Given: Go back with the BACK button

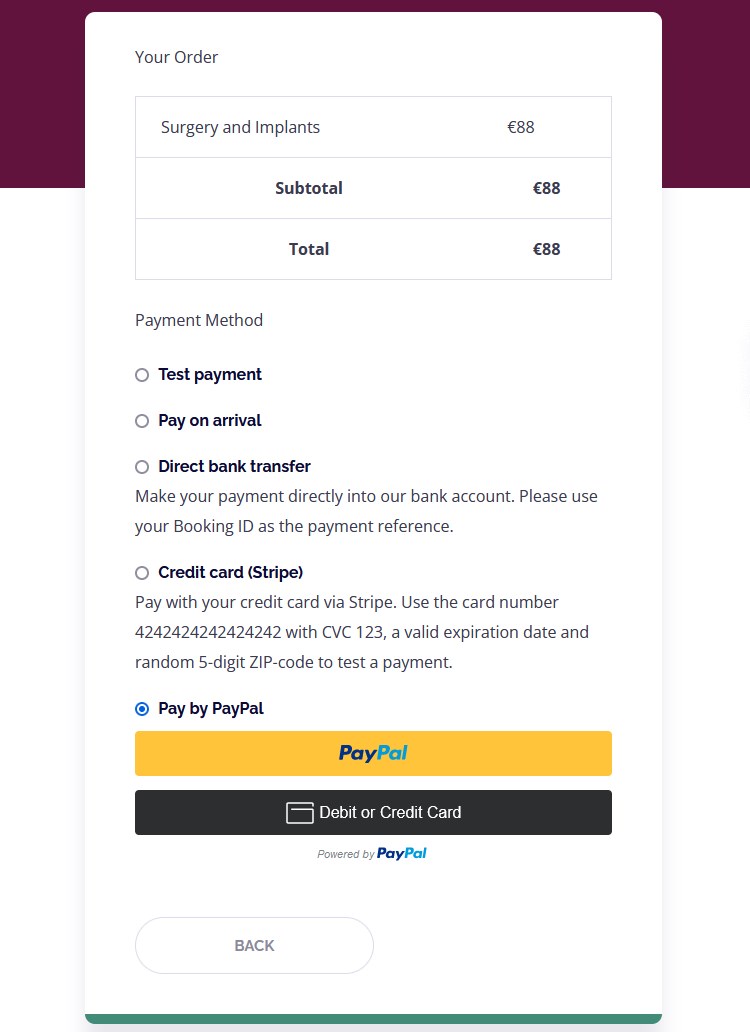Looking at the screenshot, I should [254, 945].
